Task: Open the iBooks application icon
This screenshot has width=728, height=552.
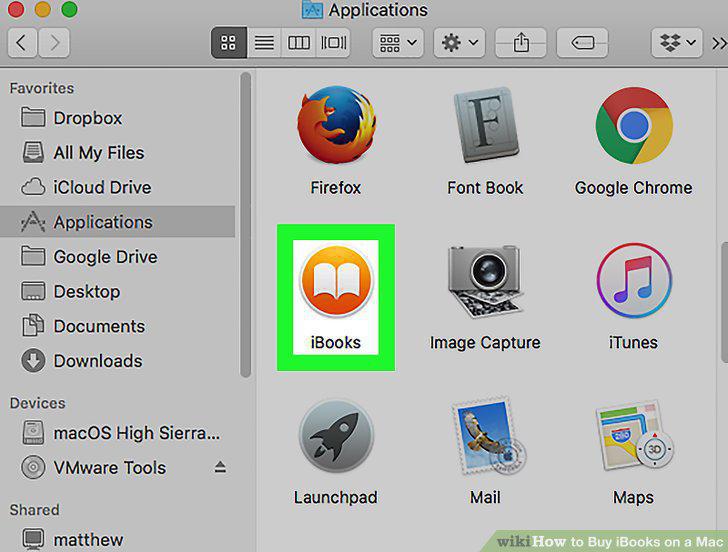Action: (336, 281)
